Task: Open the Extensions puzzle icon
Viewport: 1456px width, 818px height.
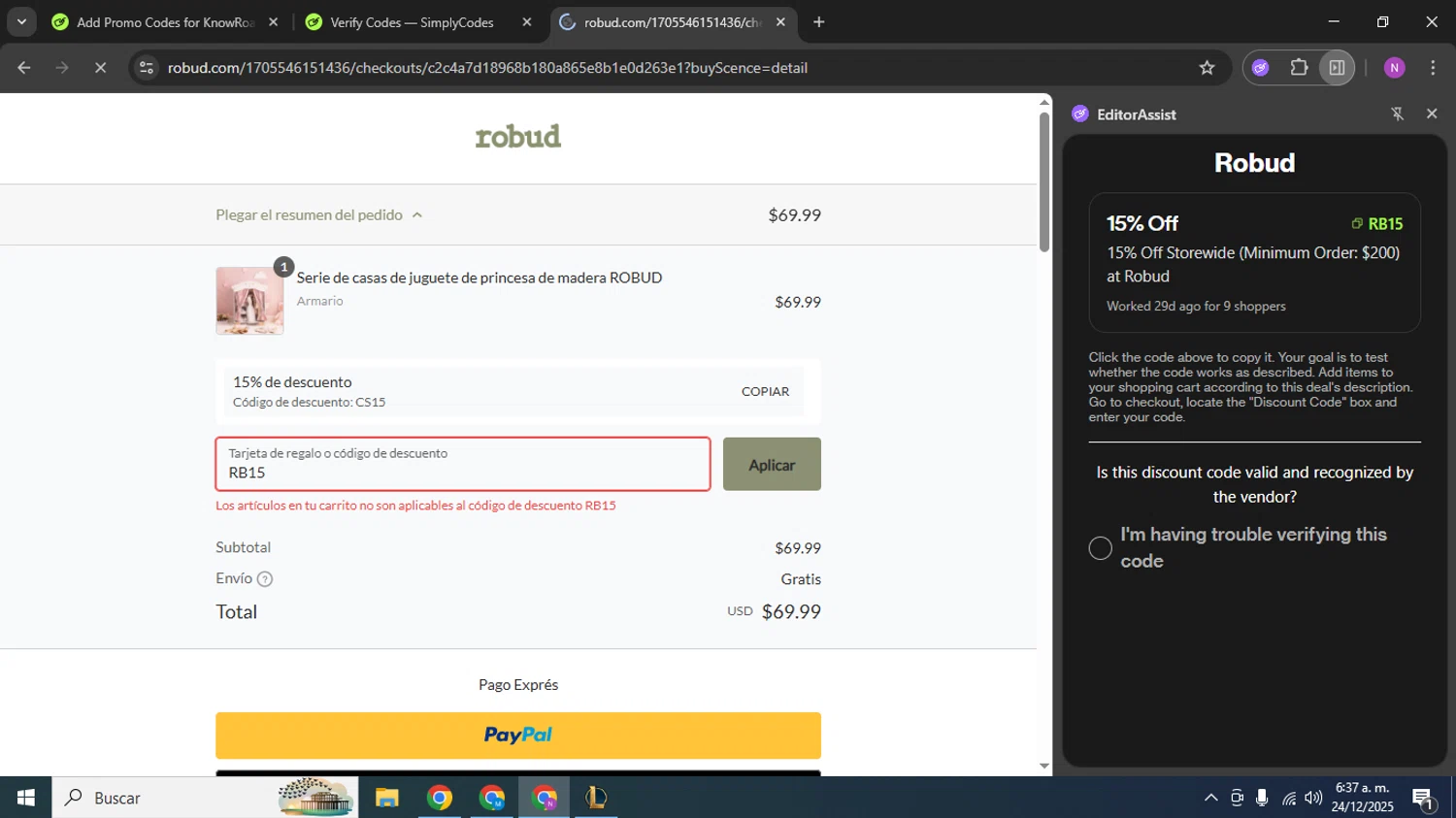Action: 1299,68
